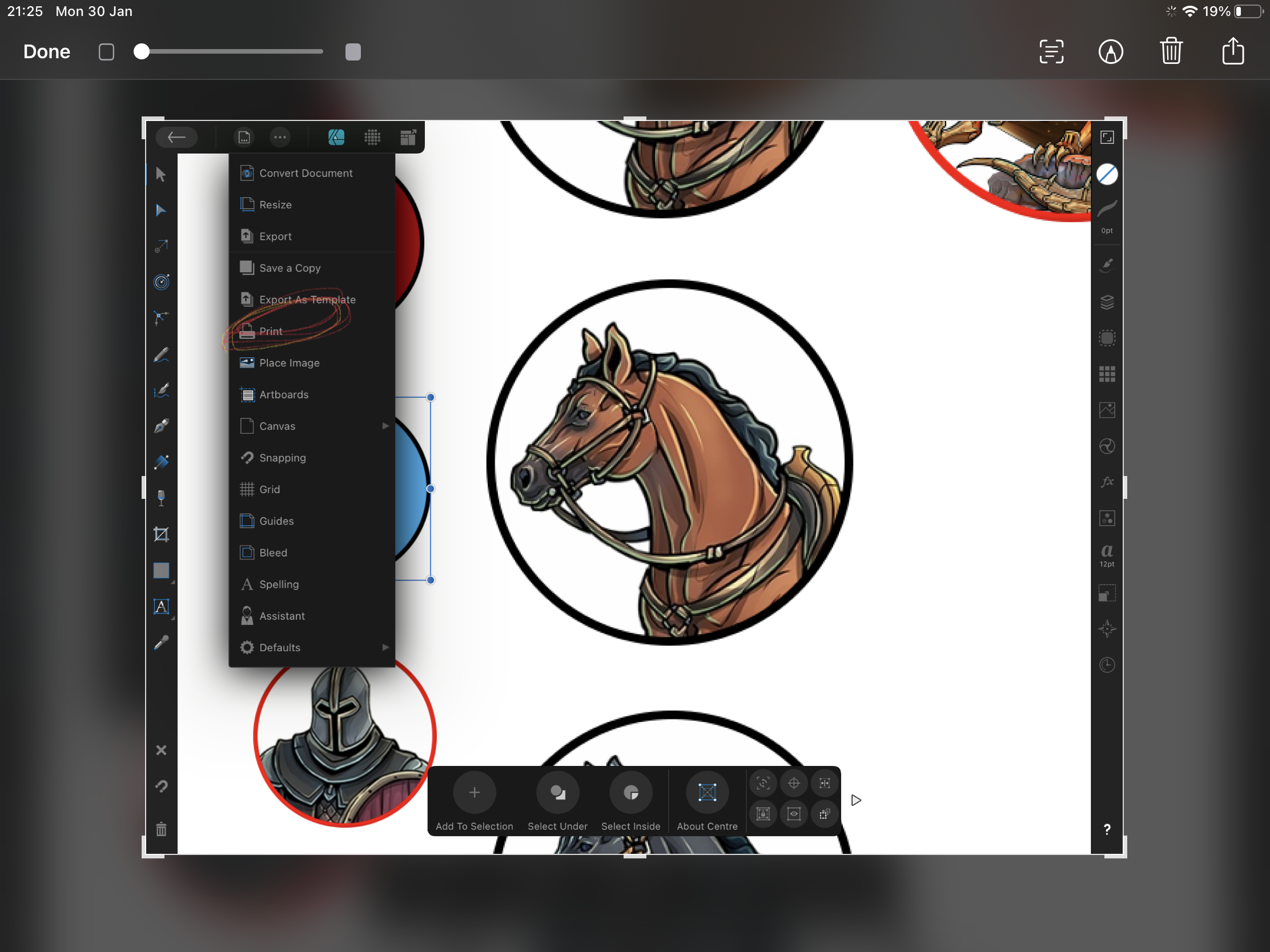This screenshot has width=1270, height=952.
Task: Toggle Select Inside option
Action: click(630, 801)
